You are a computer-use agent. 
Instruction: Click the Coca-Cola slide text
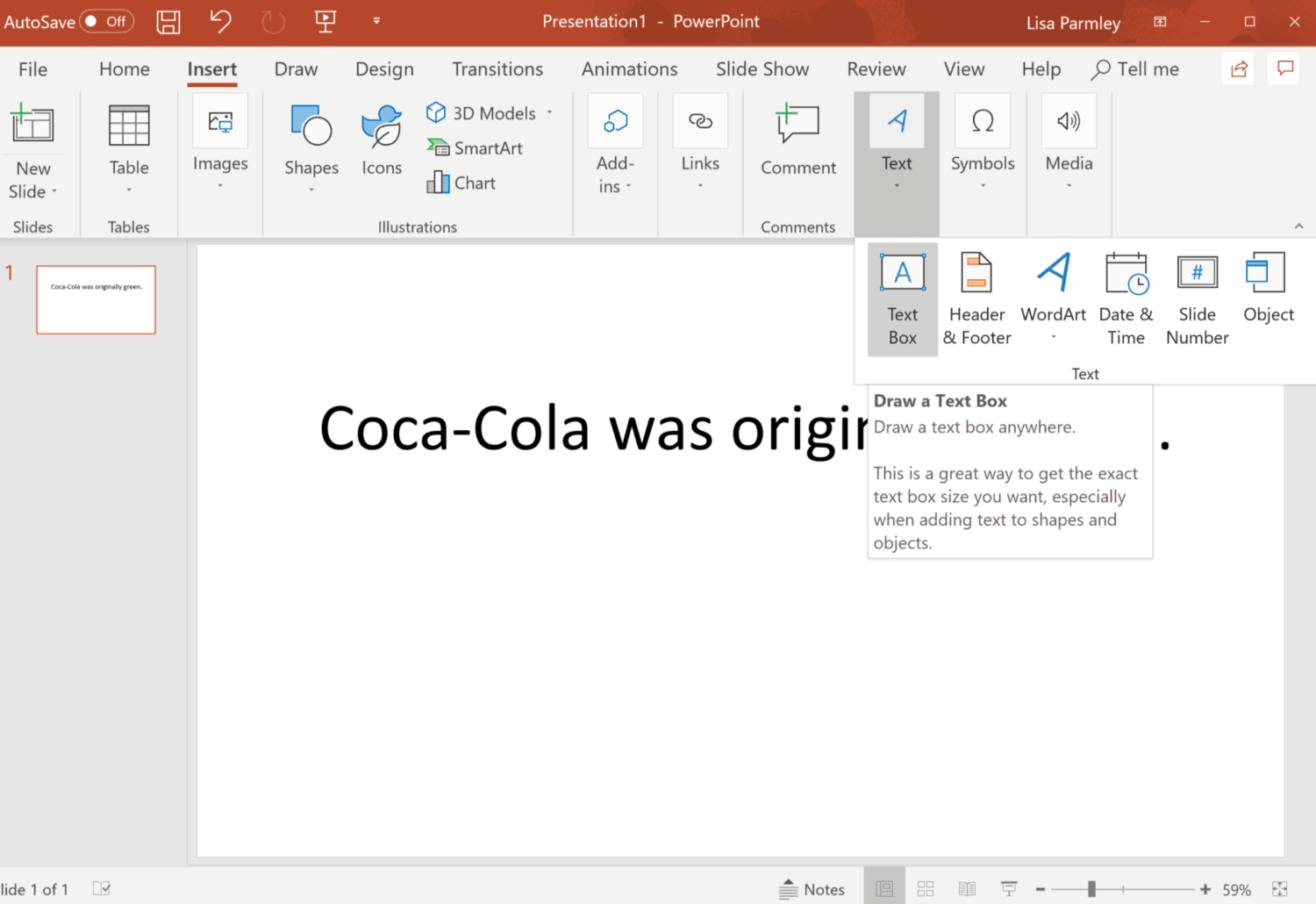[744, 429]
